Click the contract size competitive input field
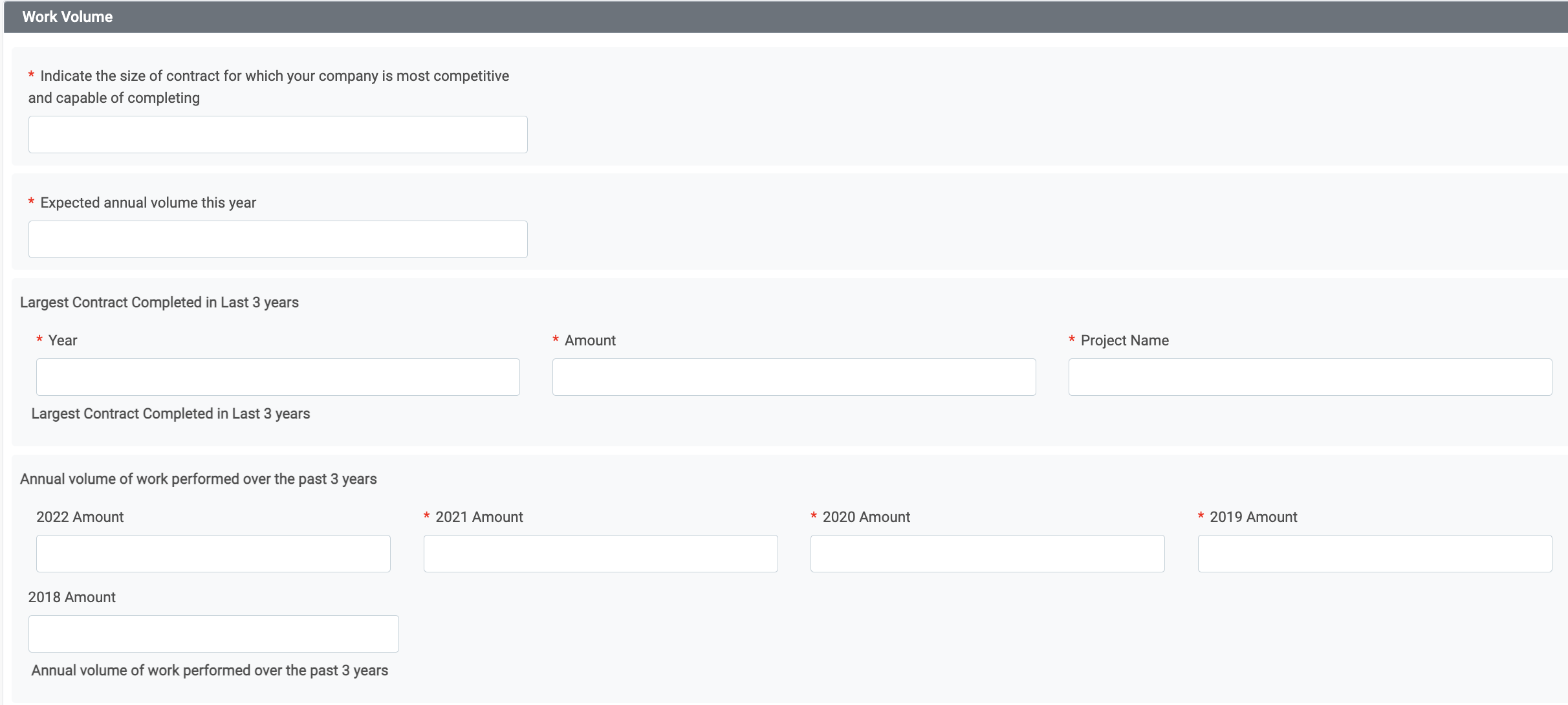The image size is (1568, 705). 278,135
